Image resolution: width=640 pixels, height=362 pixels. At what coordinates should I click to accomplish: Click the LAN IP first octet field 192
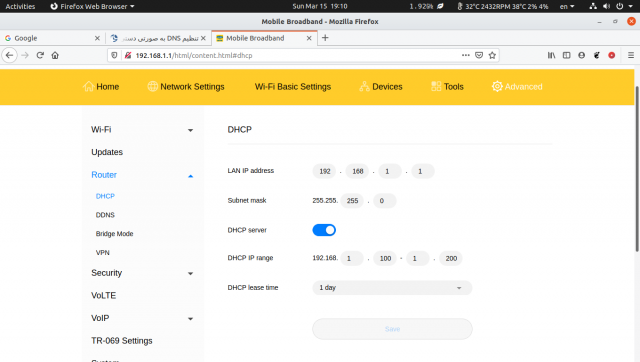[x=324, y=171]
